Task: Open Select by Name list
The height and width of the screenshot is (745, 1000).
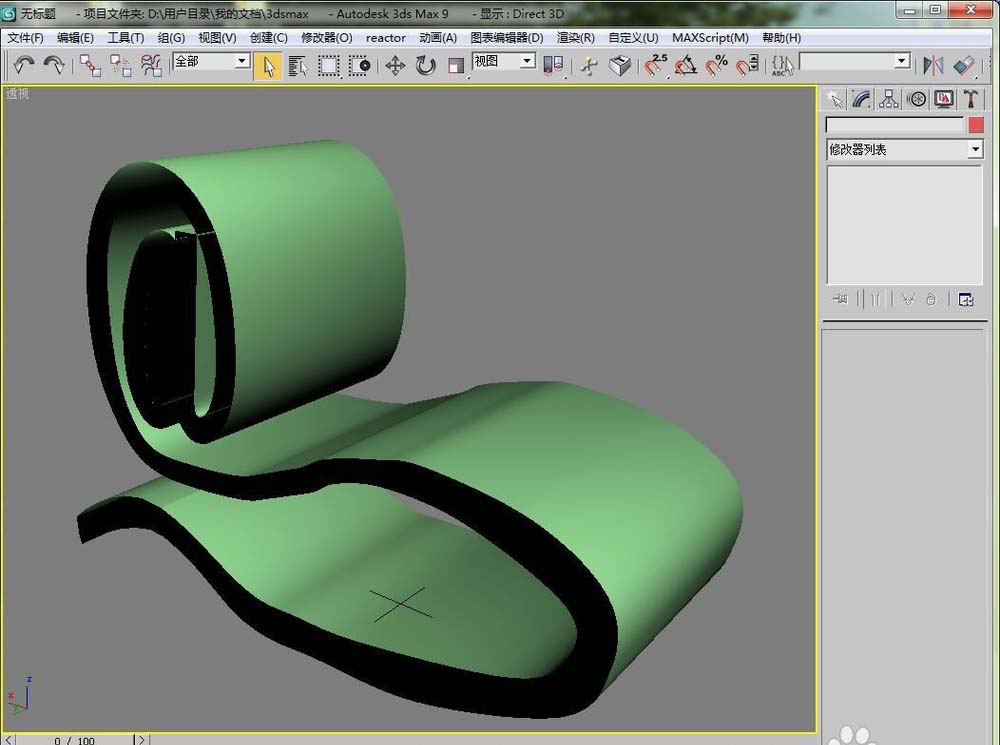Action: [298, 65]
